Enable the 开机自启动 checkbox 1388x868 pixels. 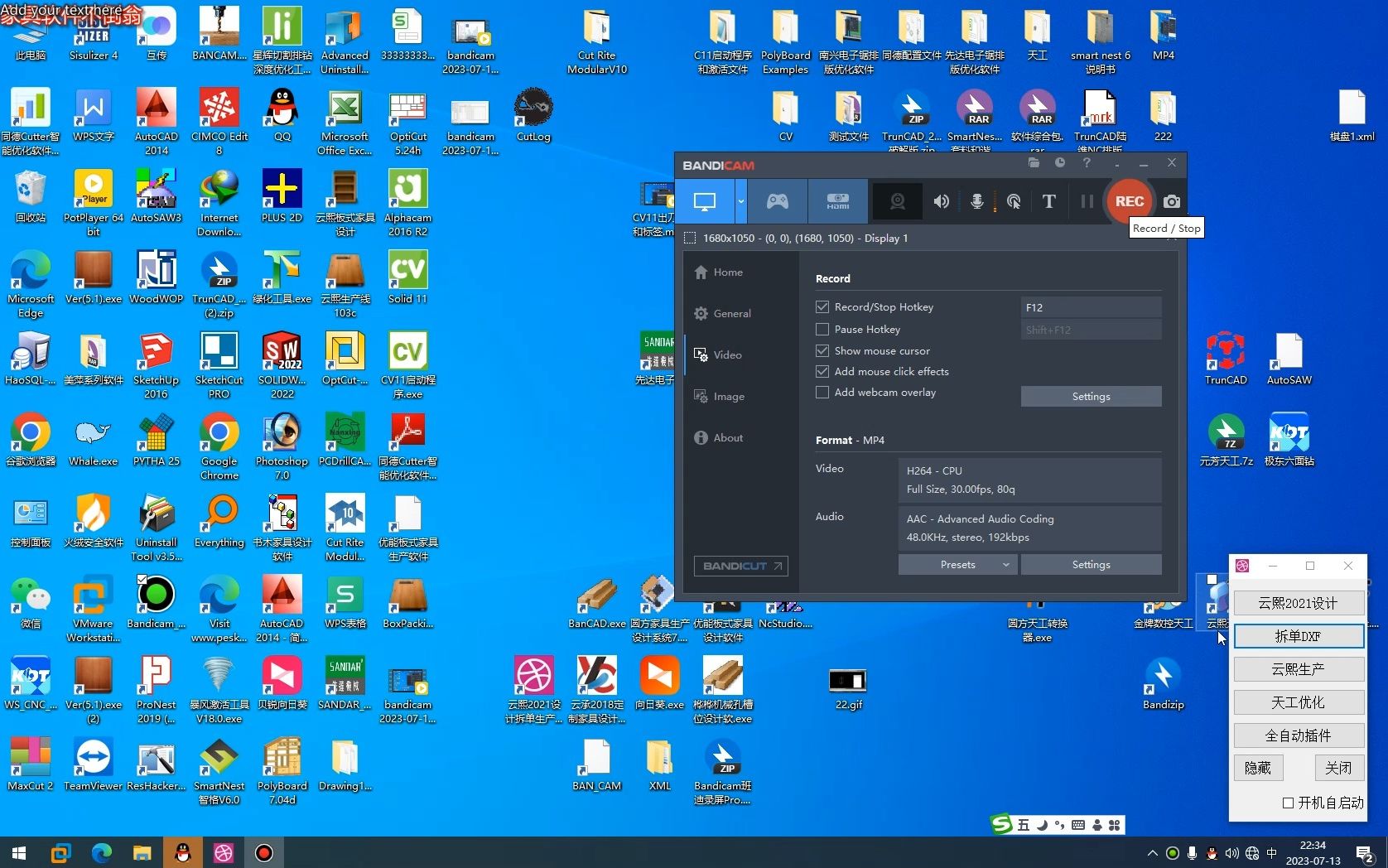pyautogui.click(x=1288, y=803)
